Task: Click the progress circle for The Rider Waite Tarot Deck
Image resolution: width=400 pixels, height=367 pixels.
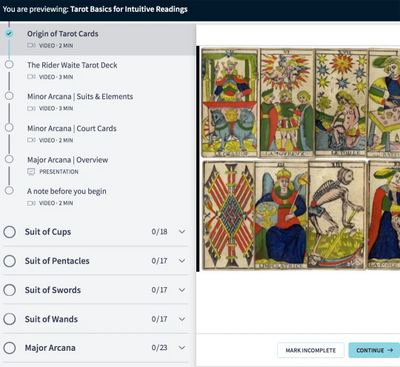Action: click(x=9, y=64)
